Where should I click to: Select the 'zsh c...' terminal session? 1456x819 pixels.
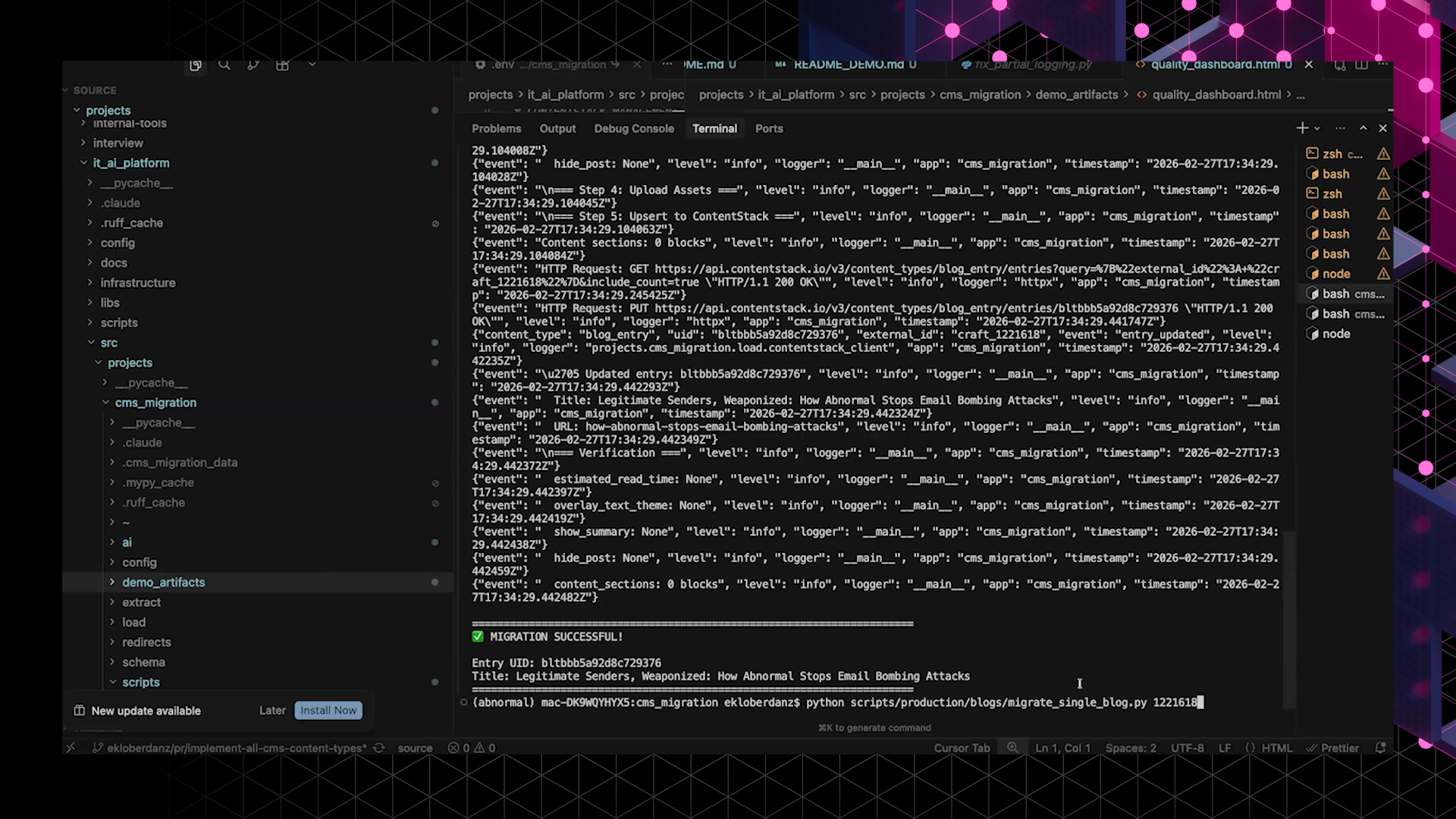tap(1342, 154)
